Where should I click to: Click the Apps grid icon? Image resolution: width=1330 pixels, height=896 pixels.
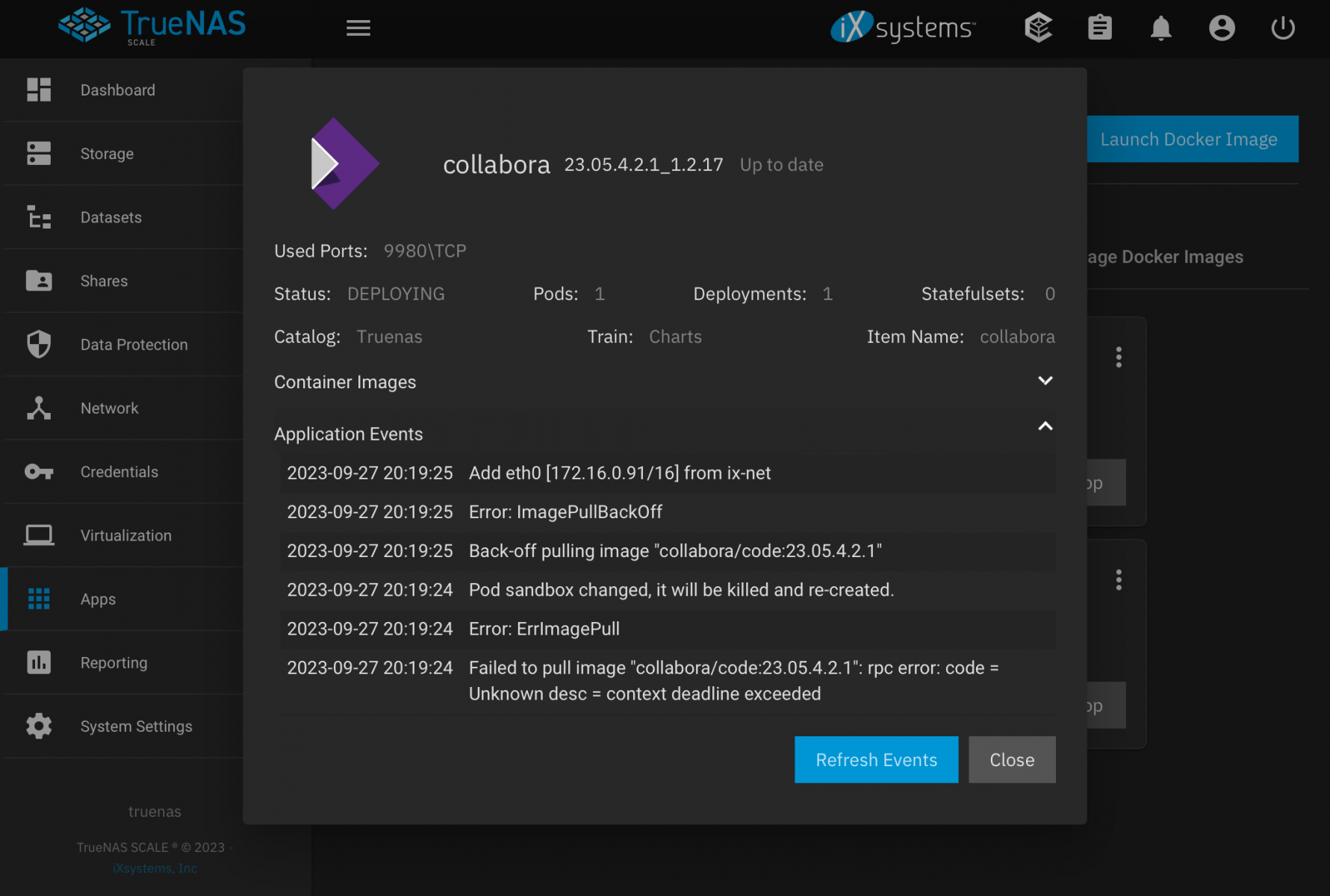pos(39,599)
